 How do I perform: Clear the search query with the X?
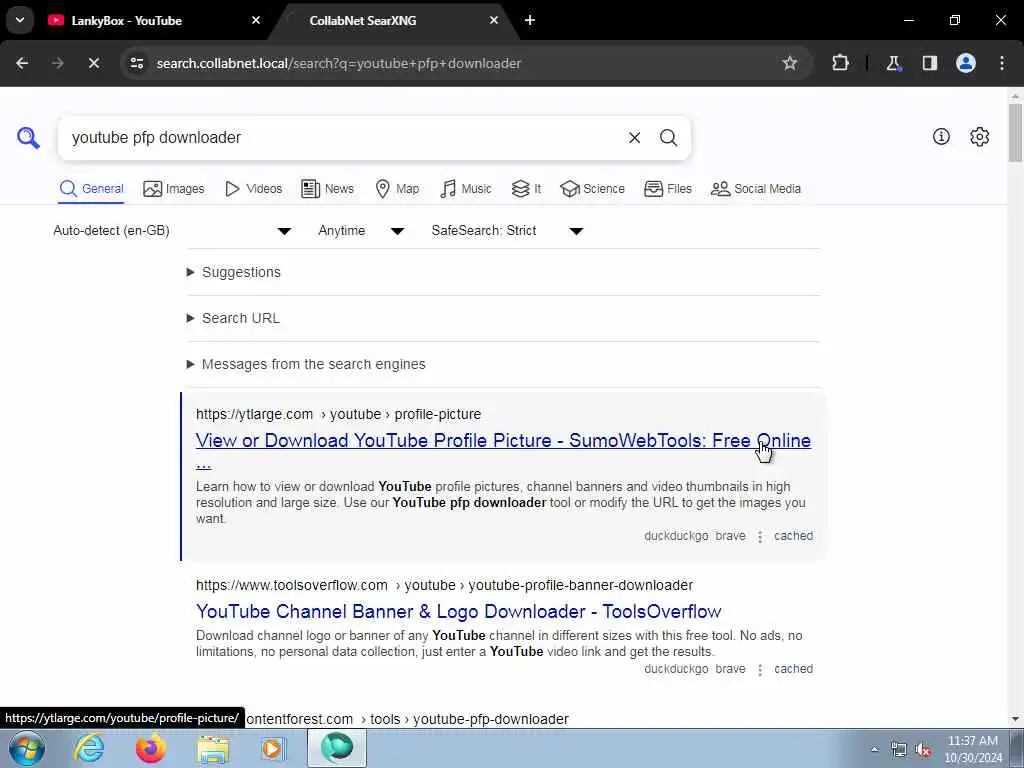(634, 138)
